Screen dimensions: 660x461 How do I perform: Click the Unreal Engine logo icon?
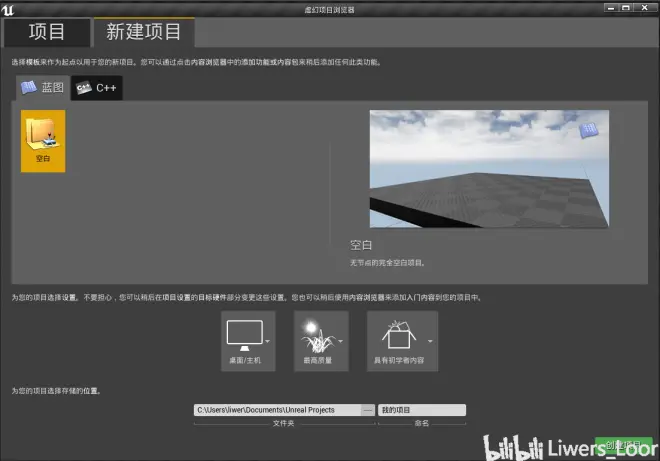pyautogui.click(x=8, y=9)
